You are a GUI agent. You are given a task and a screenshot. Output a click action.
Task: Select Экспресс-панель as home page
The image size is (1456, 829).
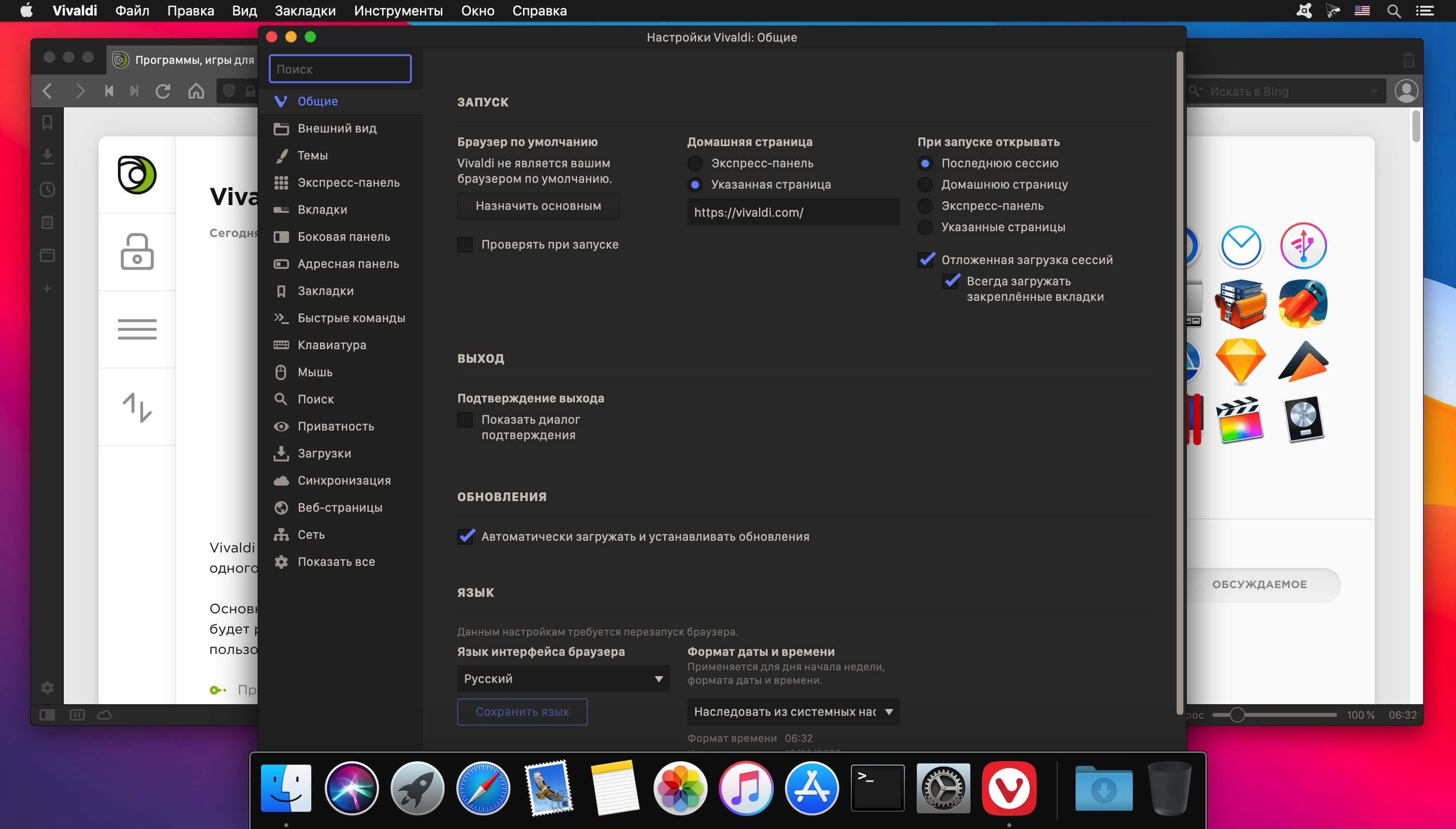click(695, 163)
